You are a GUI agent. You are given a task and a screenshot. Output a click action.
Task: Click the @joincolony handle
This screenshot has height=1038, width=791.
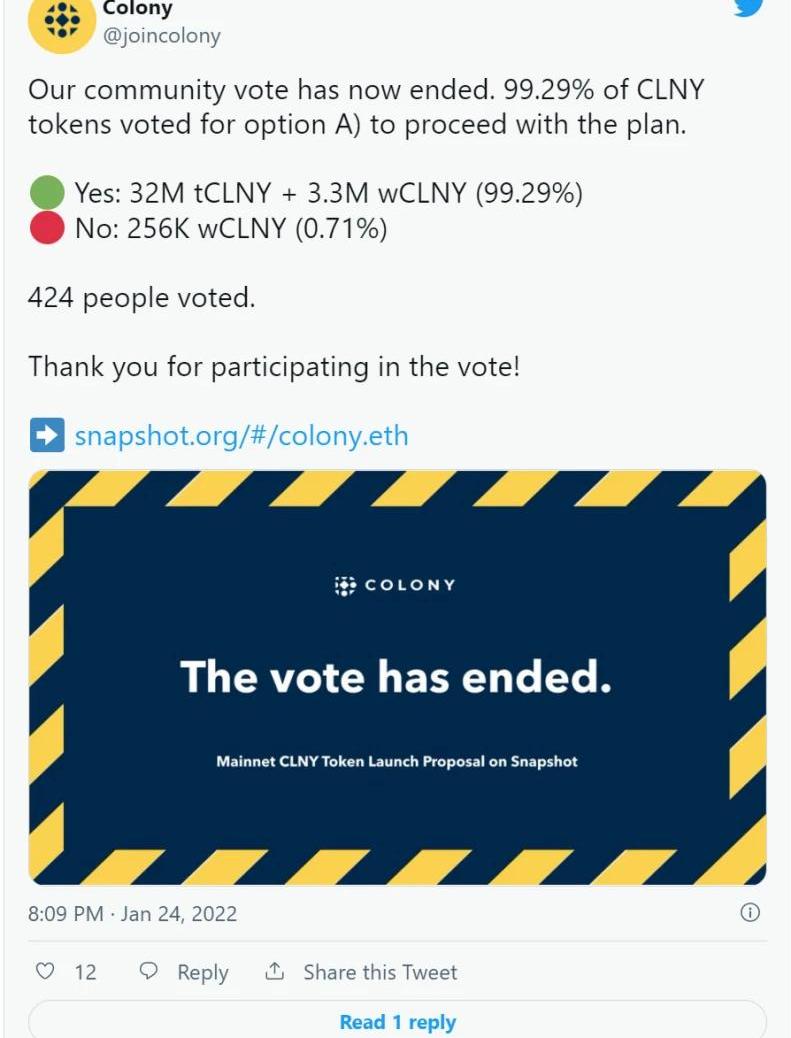161,36
